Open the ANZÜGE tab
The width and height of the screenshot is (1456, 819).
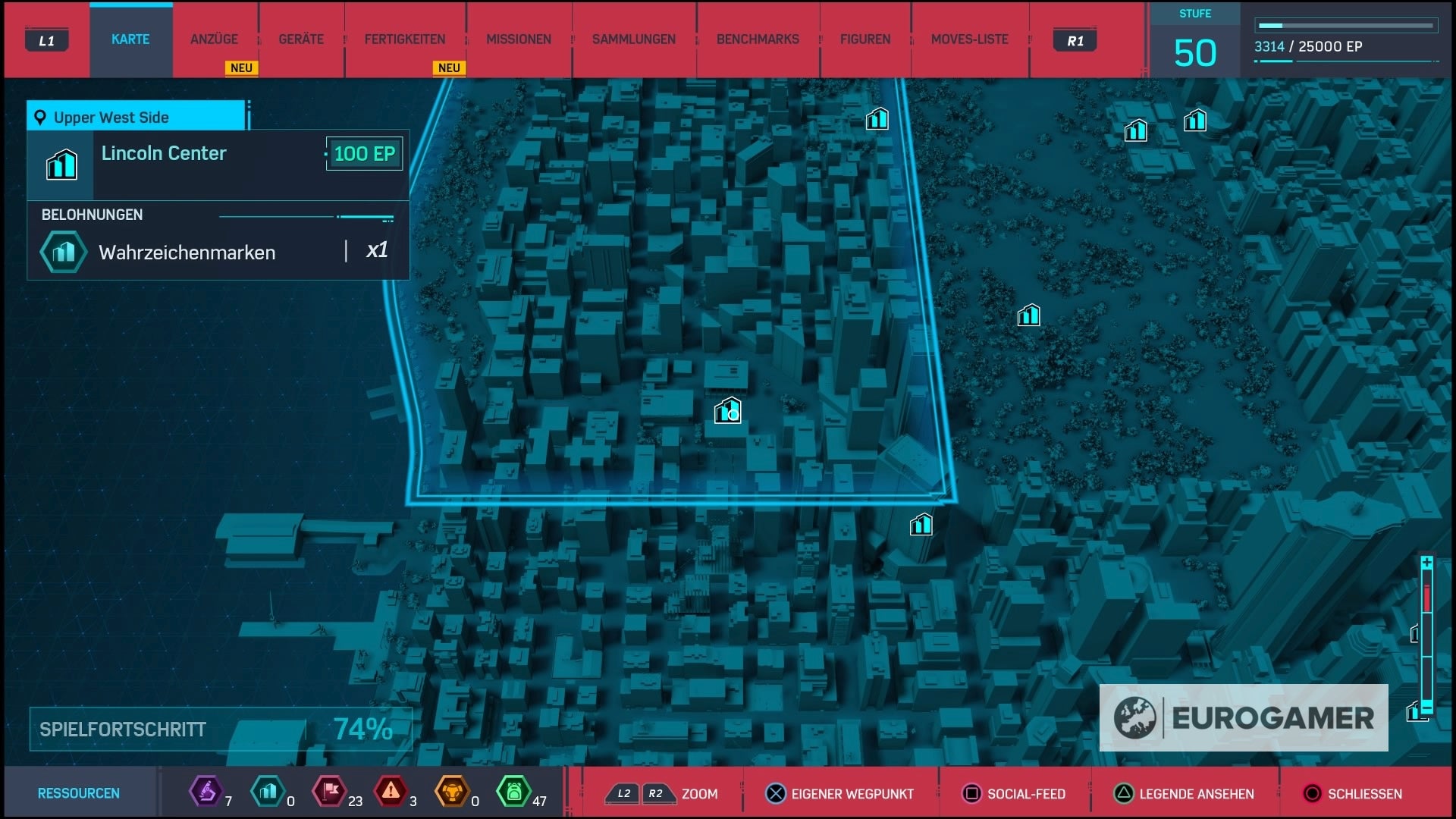coord(214,39)
